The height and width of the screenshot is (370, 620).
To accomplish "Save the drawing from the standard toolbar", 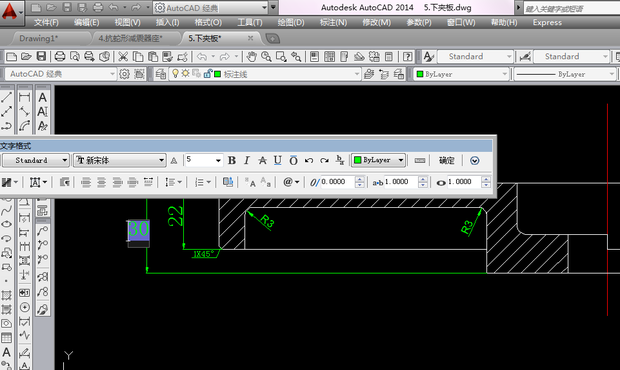I will coord(41,57).
